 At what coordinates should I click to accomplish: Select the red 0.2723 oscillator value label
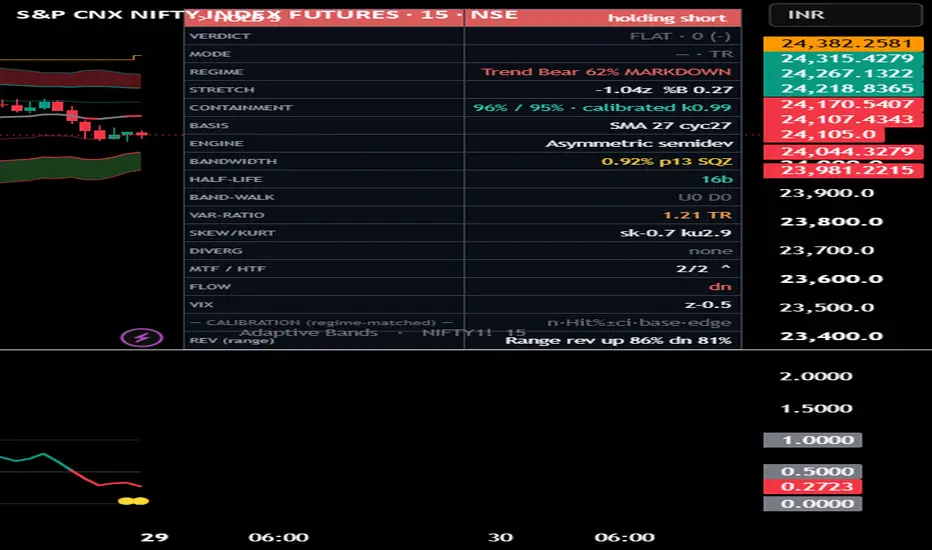[x=813, y=486]
